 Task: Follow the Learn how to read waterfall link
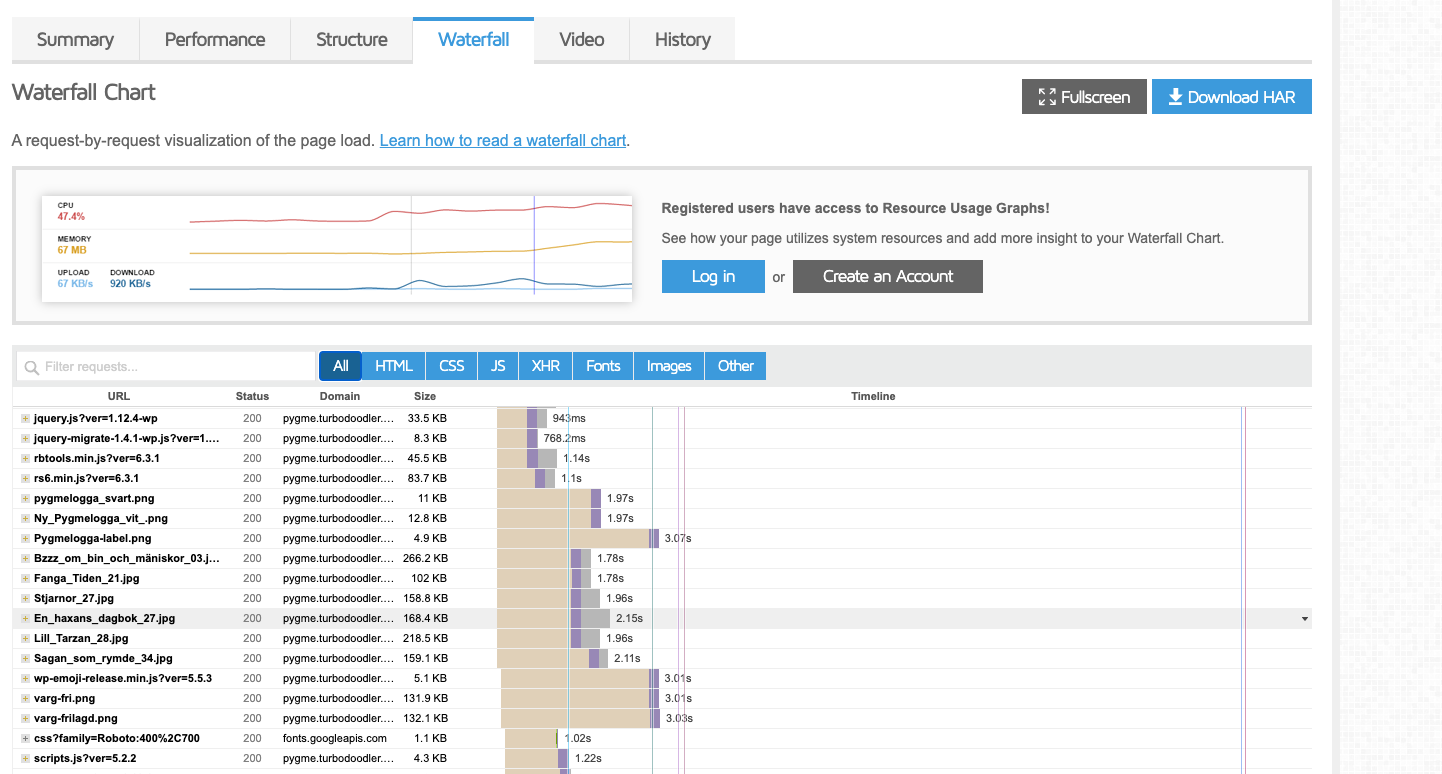coord(503,140)
